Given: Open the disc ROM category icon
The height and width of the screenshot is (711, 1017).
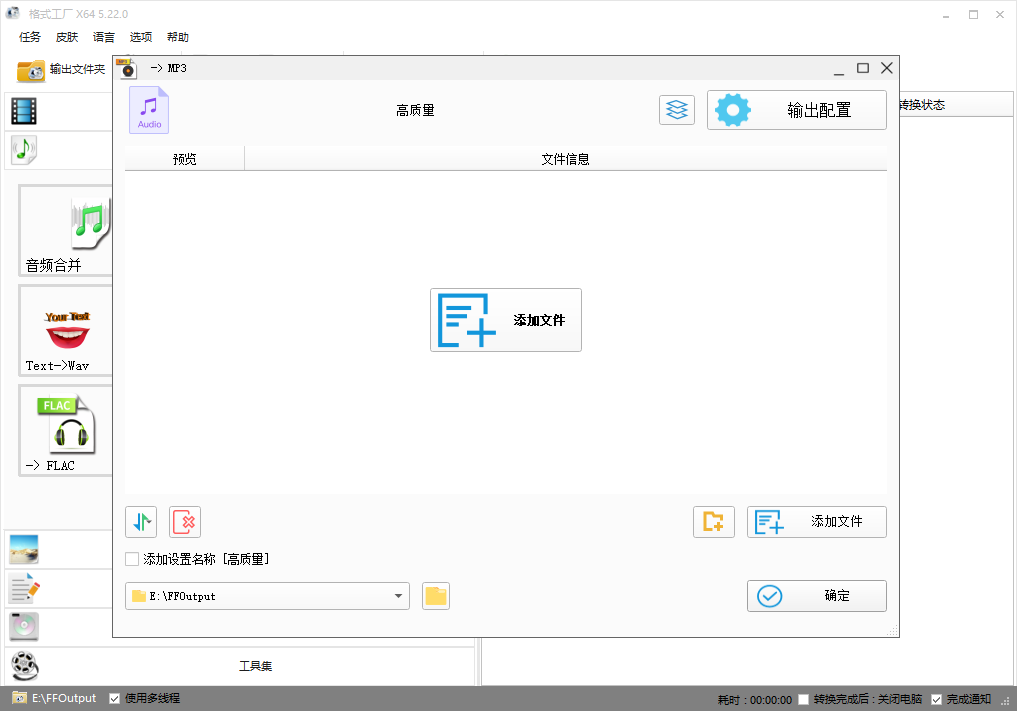Looking at the screenshot, I should coord(24,627).
